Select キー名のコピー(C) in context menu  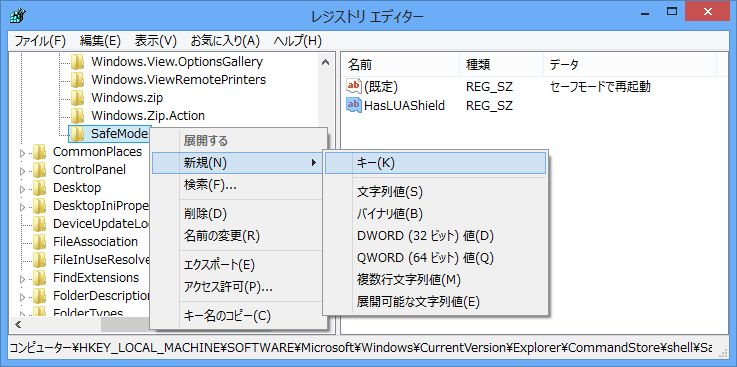(237, 316)
